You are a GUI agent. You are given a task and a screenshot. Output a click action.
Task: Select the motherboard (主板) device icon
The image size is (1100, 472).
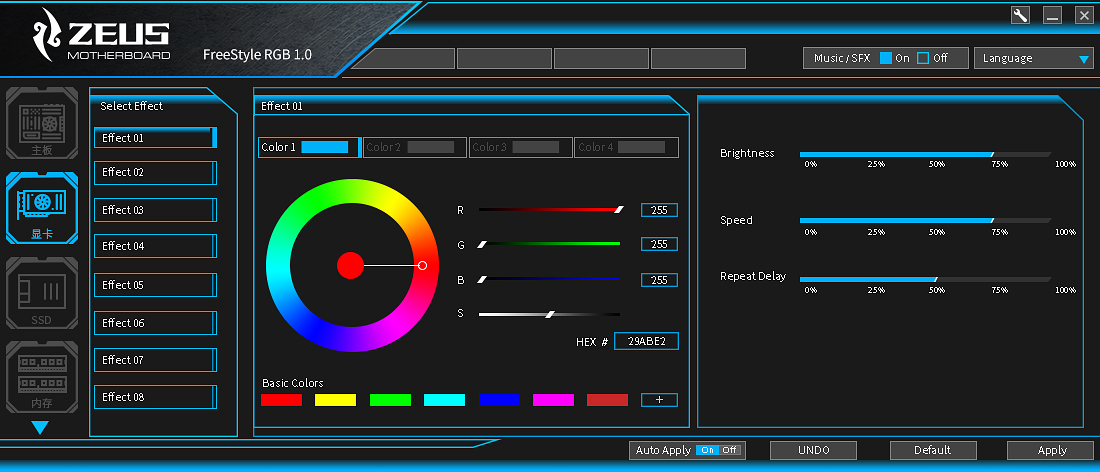click(41, 122)
